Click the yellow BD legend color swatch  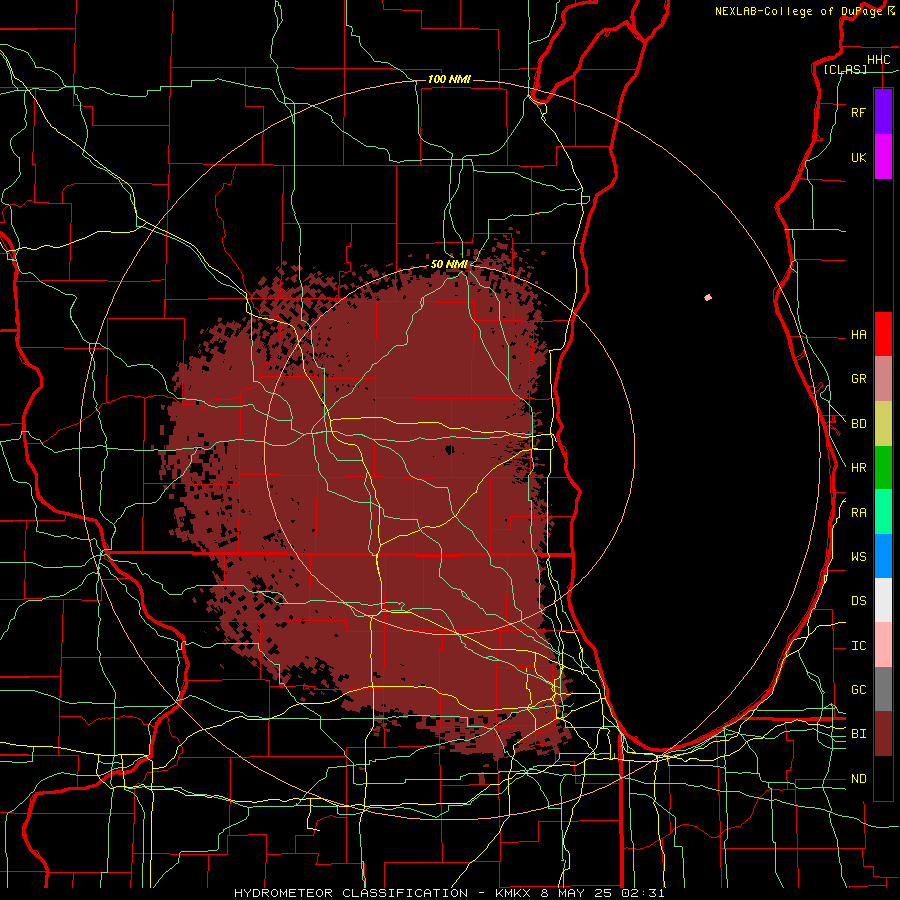(x=883, y=424)
